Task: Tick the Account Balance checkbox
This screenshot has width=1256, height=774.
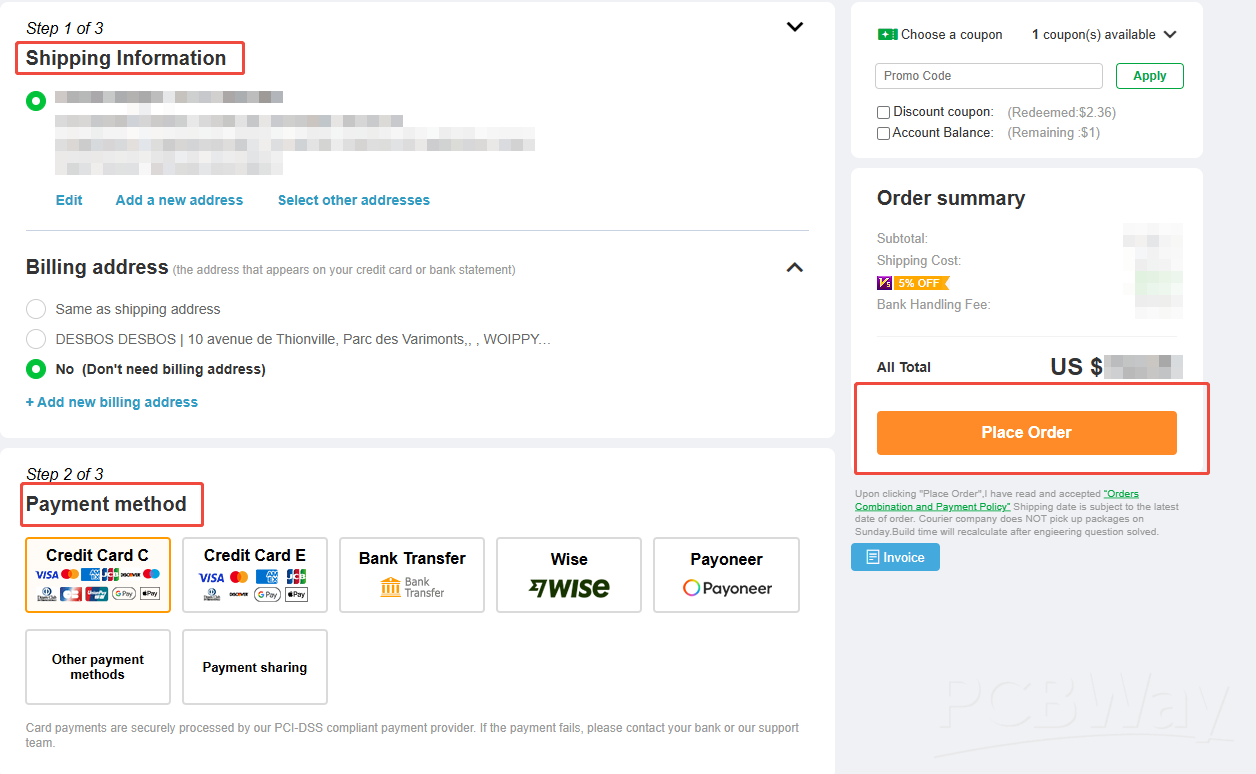Action: pos(883,133)
